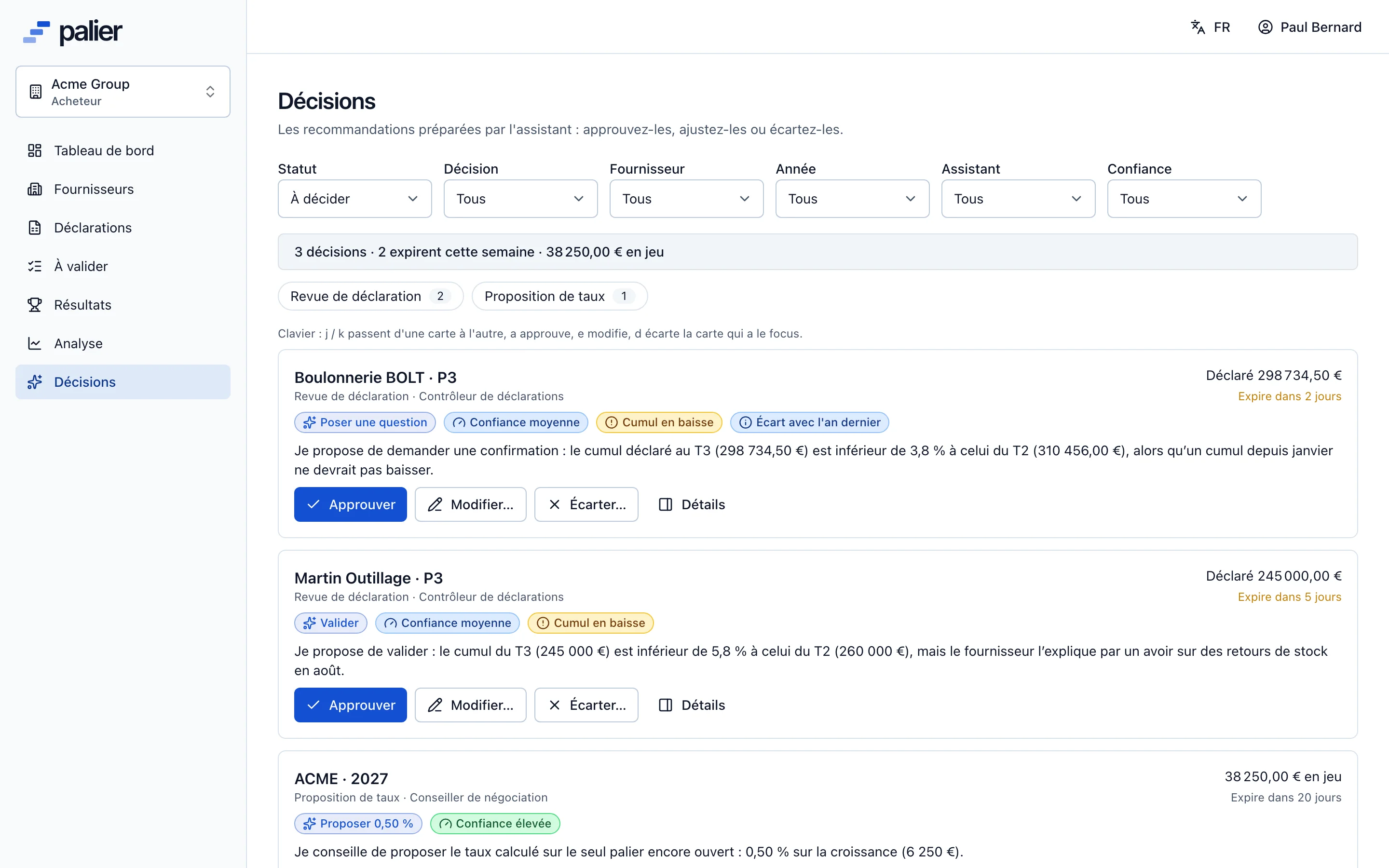Click the Poser une question badge
The image size is (1389, 868).
[x=365, y=422]
